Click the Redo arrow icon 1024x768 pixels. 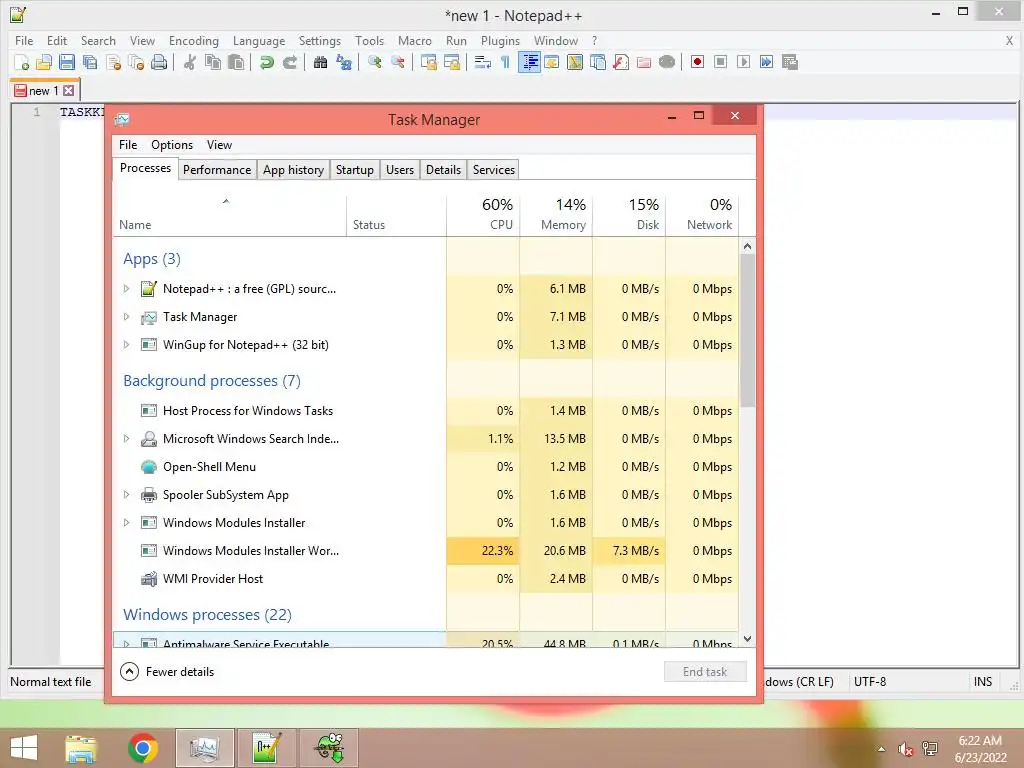pos(290,63)
